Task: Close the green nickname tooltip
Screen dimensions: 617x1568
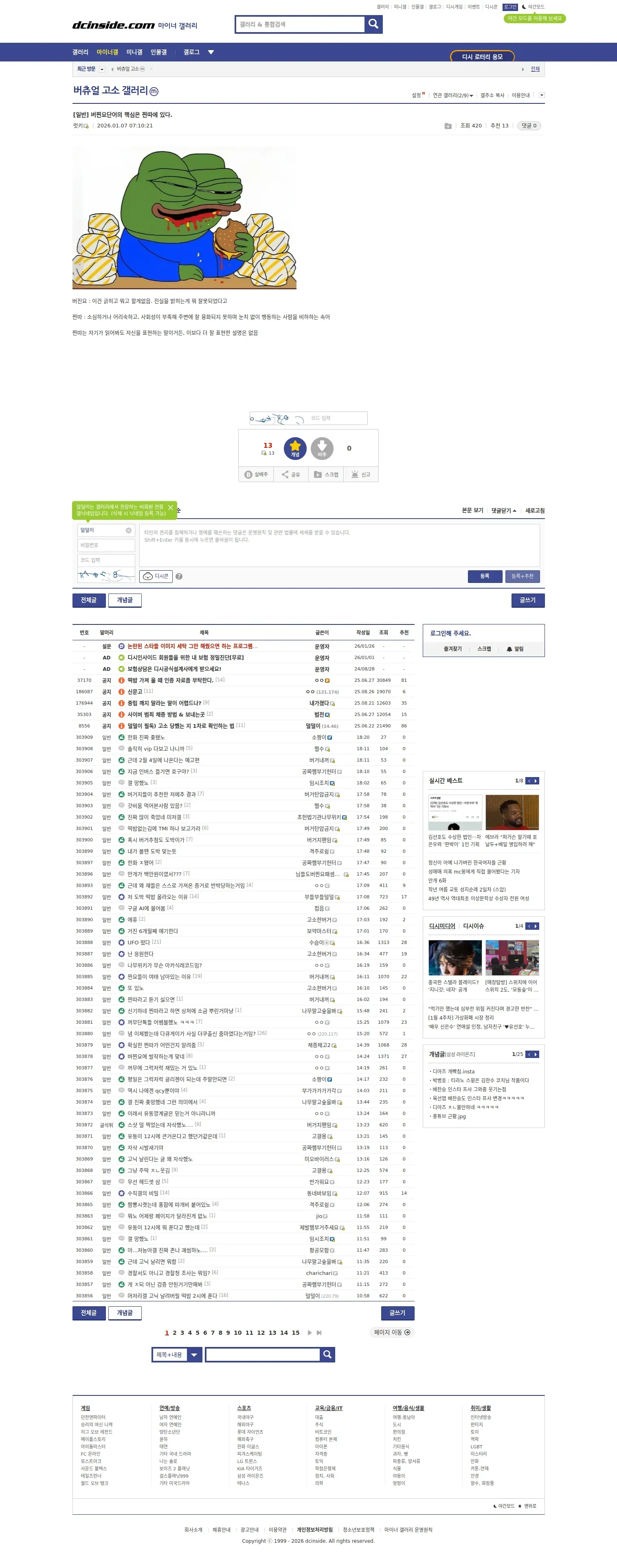Action: click(x=171, y=508)
